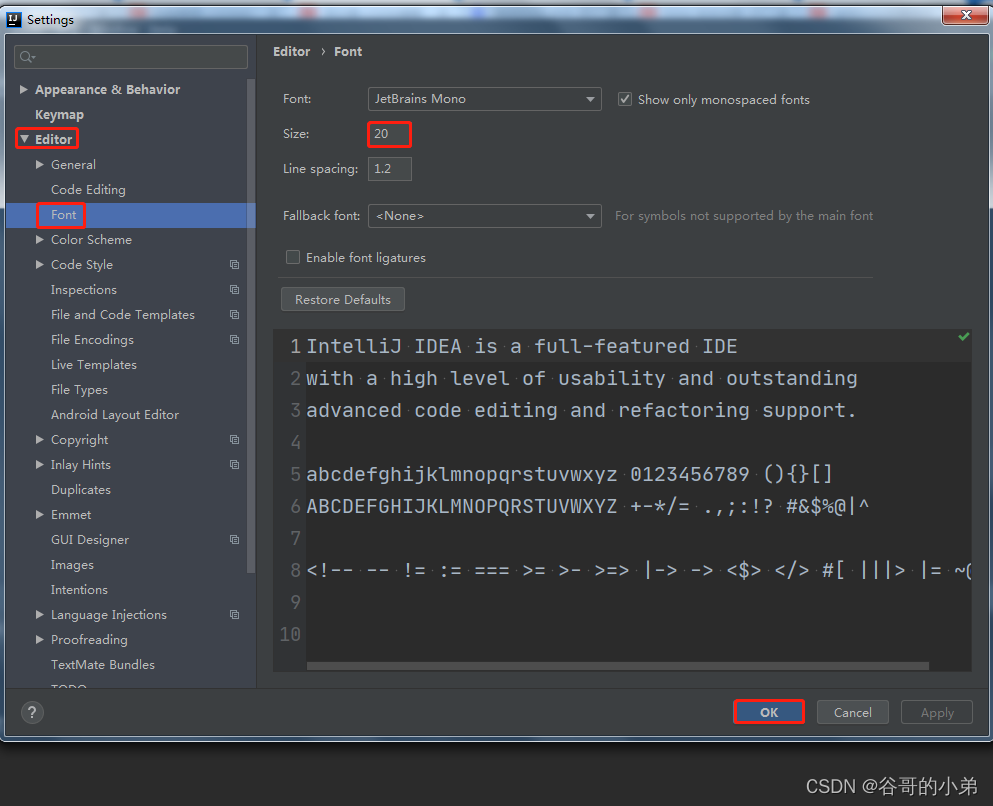Click green checkmark in font preview

(x=963, y=337)
